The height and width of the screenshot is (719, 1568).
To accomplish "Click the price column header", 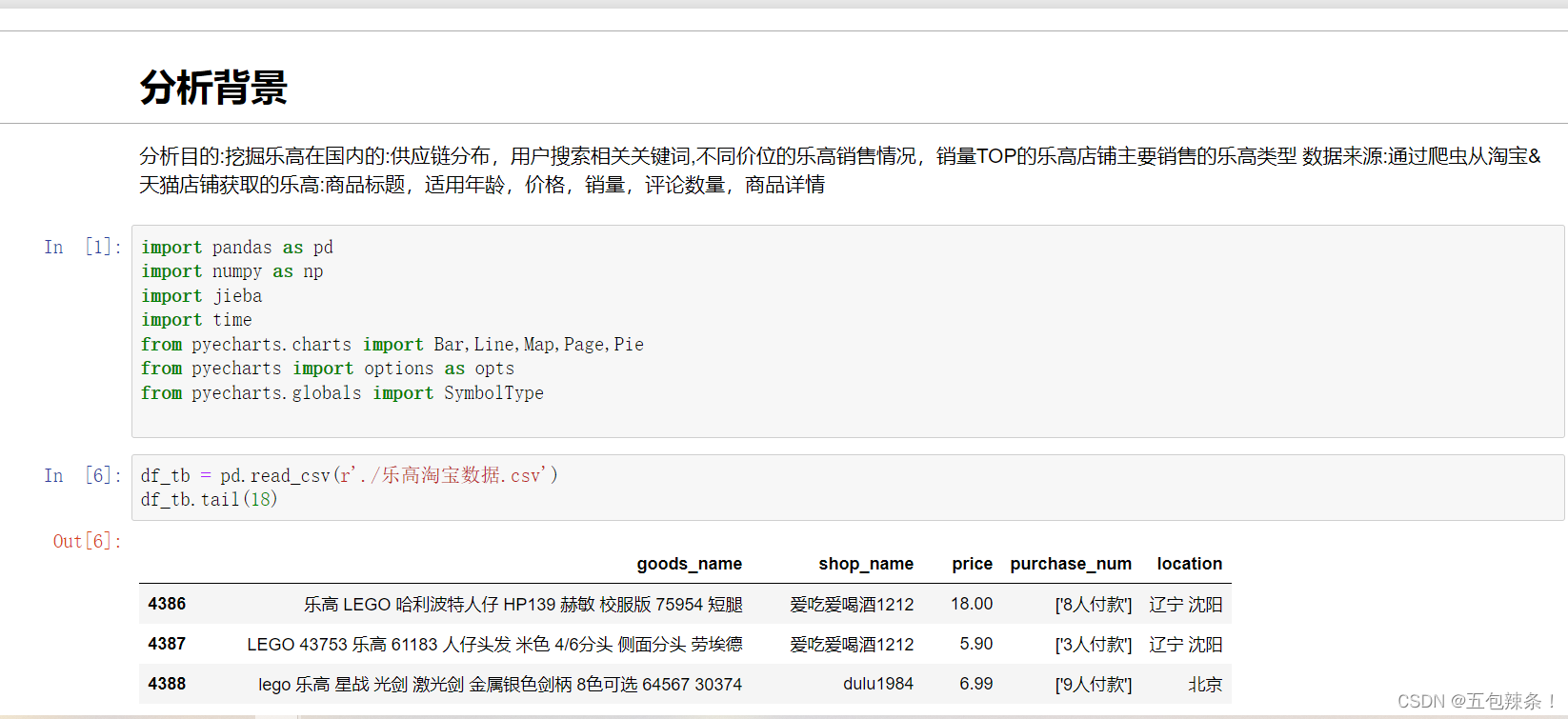I will pyautogui.click(x=973, y=564).
